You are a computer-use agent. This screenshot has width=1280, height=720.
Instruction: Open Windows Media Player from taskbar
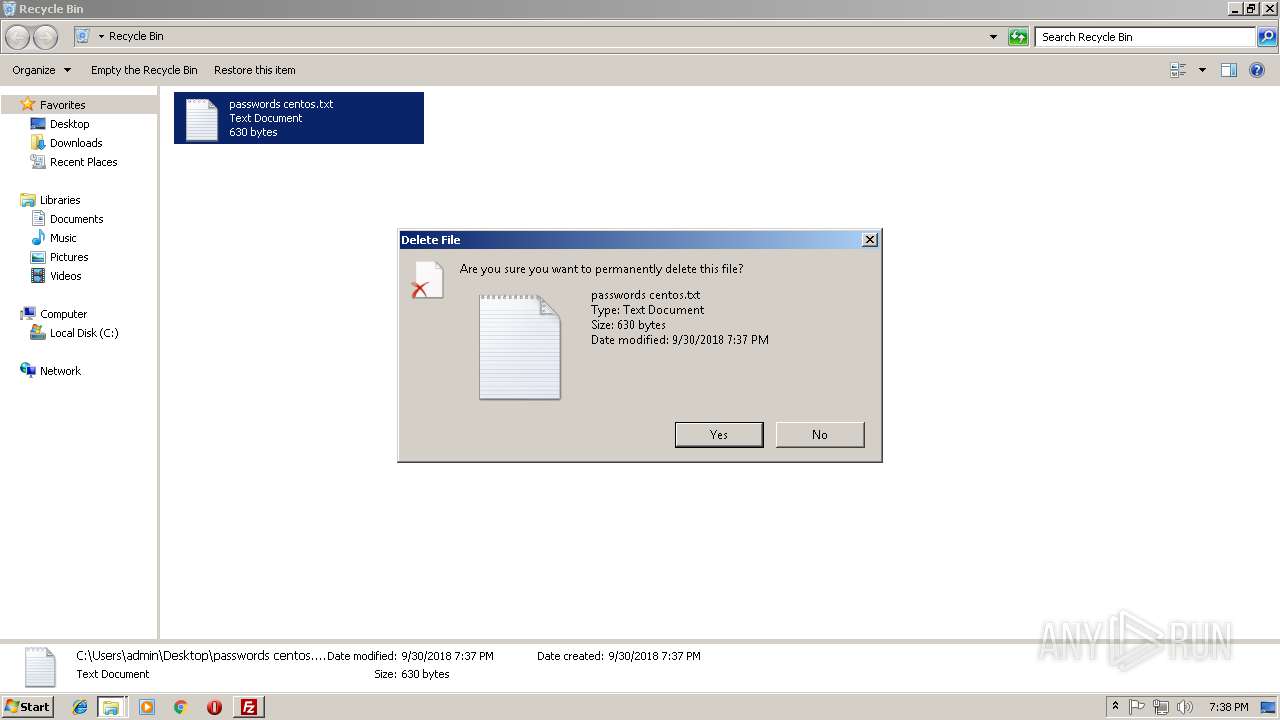(x=147, y=707)
